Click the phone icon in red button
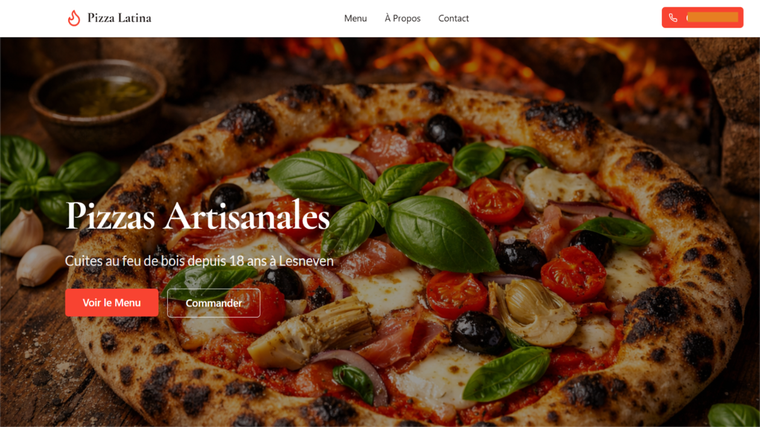Image resolution: width=760 pixels, height=427 pixels. pos(673,18)
